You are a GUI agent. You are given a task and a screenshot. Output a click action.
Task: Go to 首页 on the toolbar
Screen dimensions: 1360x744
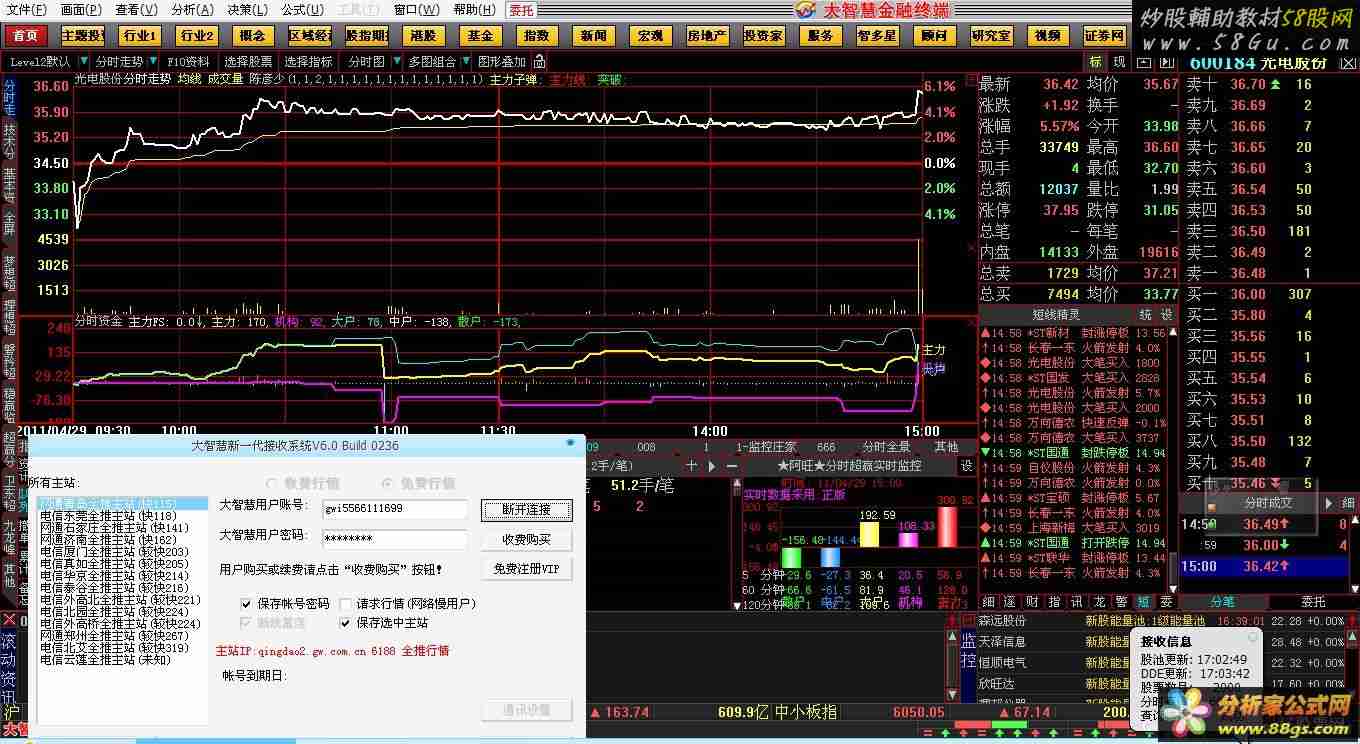[25, 36]
